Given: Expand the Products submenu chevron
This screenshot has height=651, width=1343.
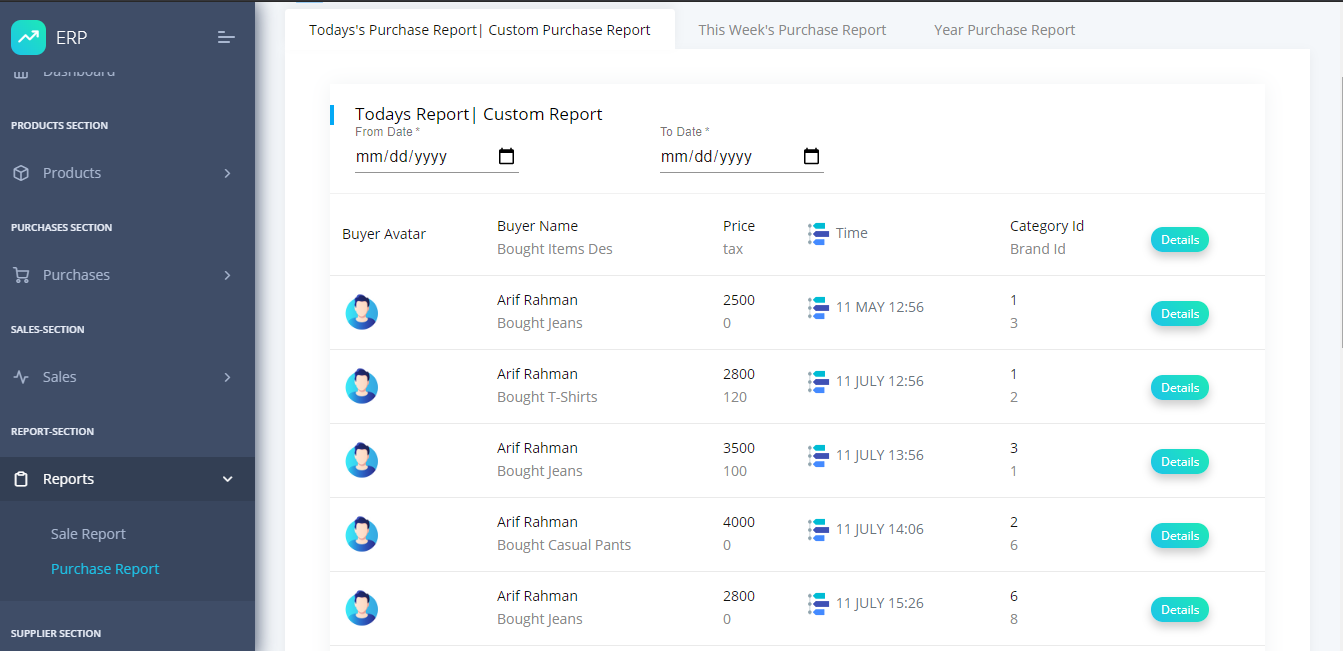Looking at the screenshot, I should coord(227,173).
